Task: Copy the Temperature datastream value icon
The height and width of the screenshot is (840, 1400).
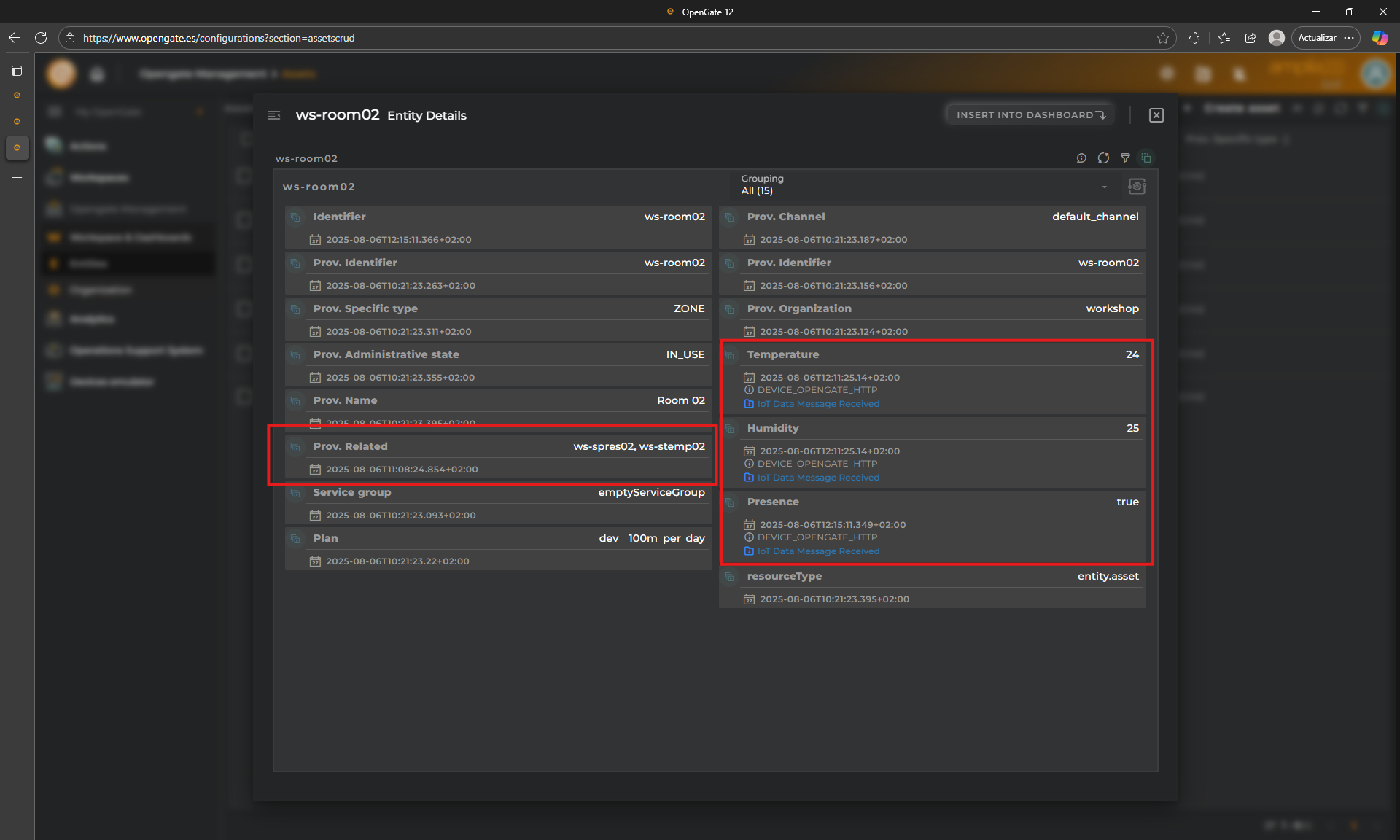Action: coord(730,355)
